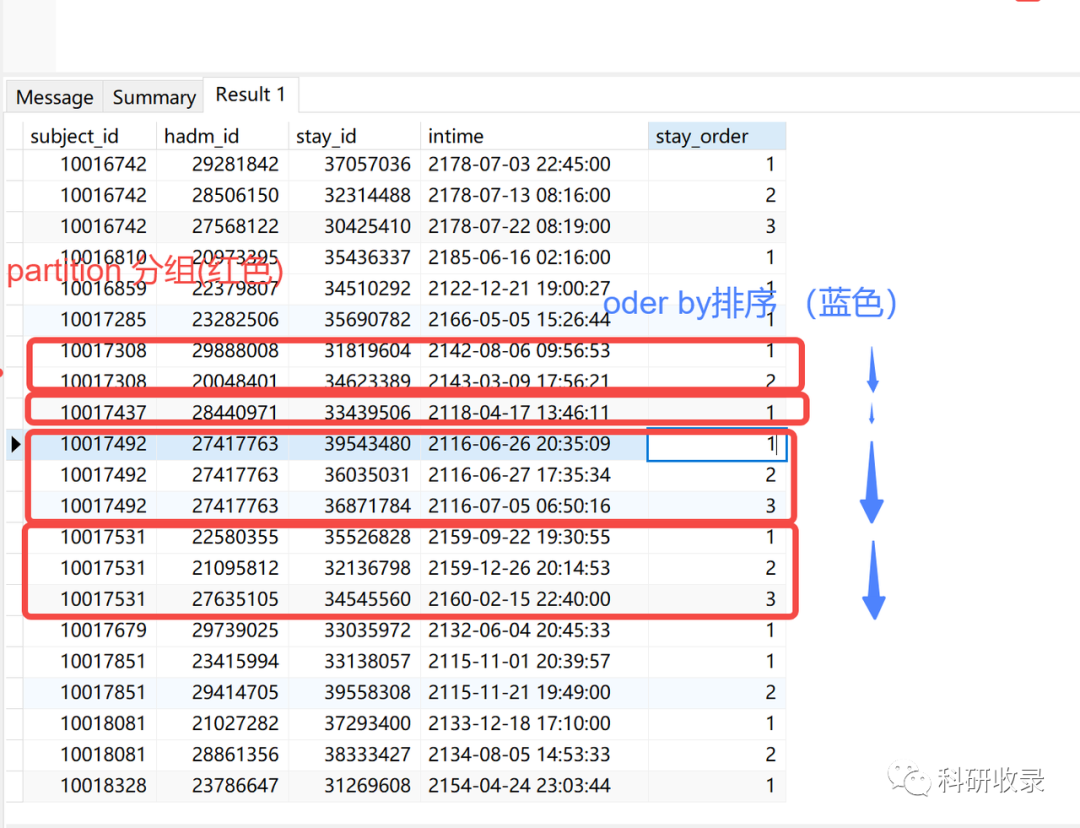Click subject_id cell 10017437
Image resolution: width=1080 pixels, height=828 pixels.
(x=90, y=413)
